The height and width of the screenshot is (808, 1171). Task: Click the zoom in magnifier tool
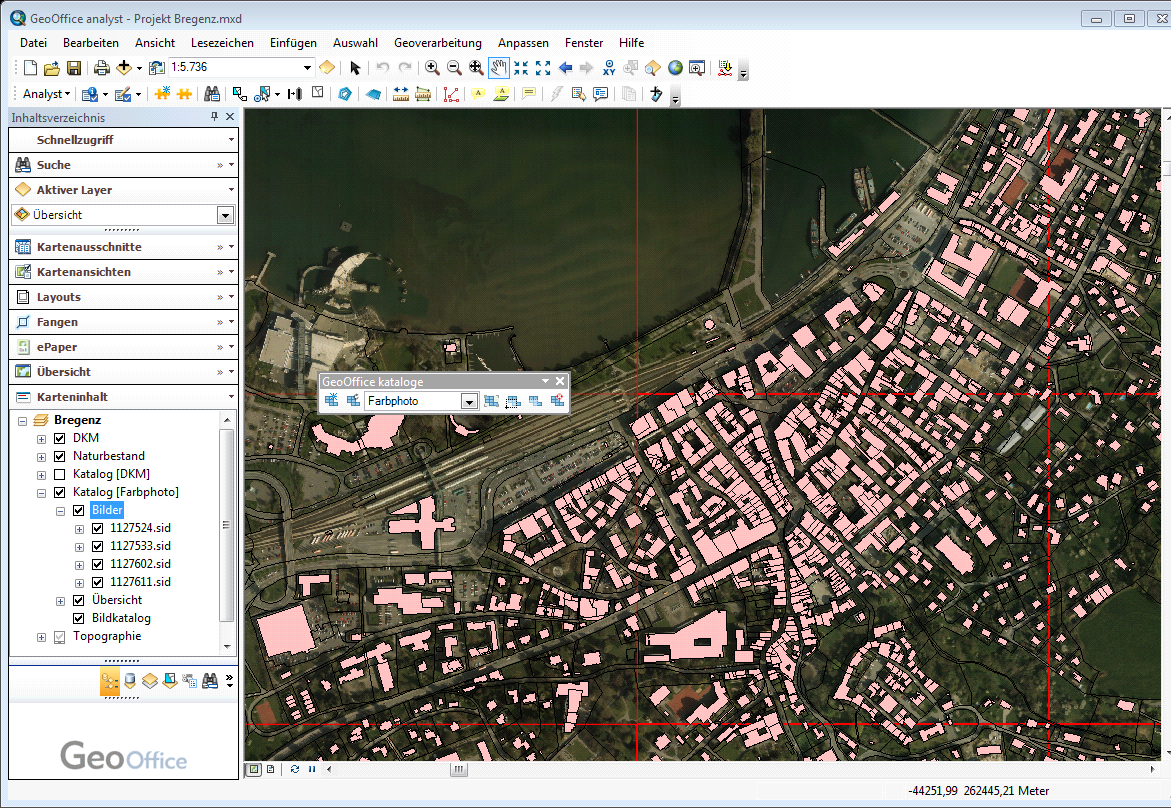pyautogui.click(x=432, y=68)
